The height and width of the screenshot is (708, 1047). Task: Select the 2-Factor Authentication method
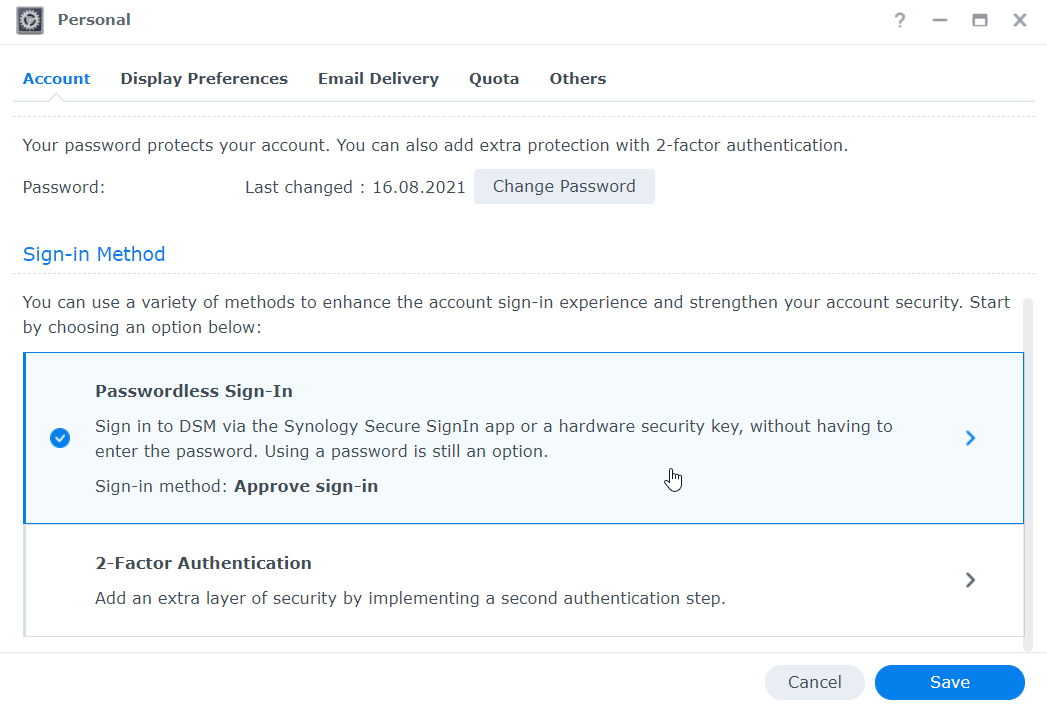(400, 580)
